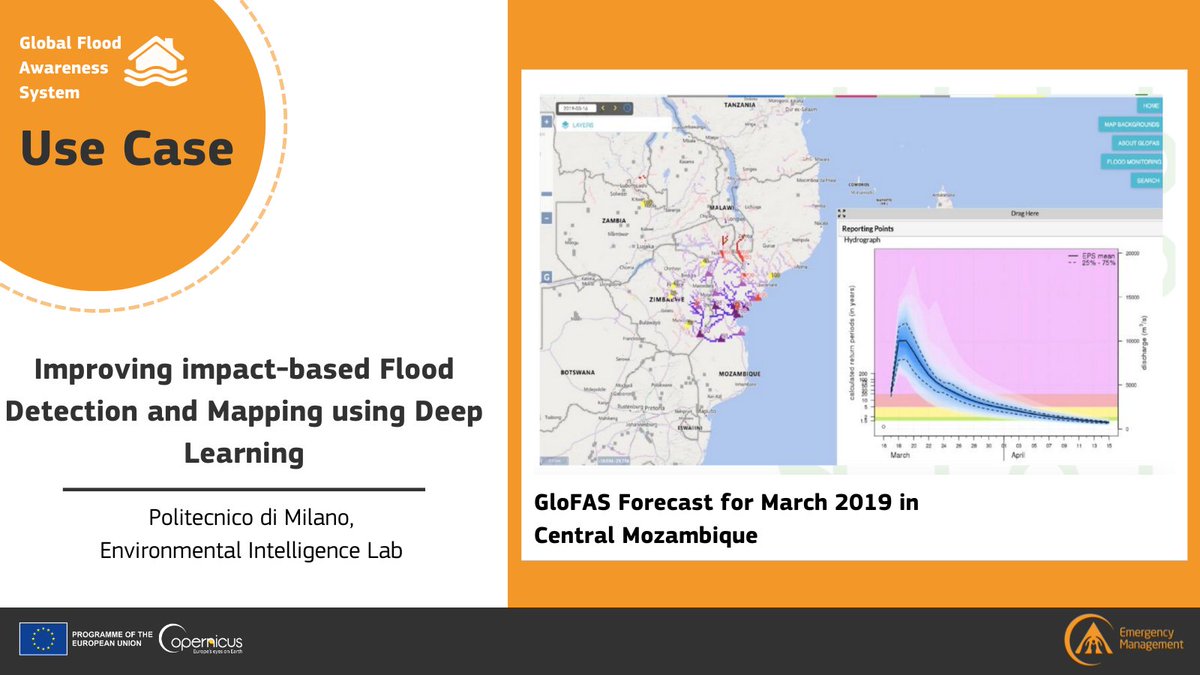The height and width of the screenshot is (675, 1200).
Task: Open the FLOOD MONITORING menu
Action: 1133,161
